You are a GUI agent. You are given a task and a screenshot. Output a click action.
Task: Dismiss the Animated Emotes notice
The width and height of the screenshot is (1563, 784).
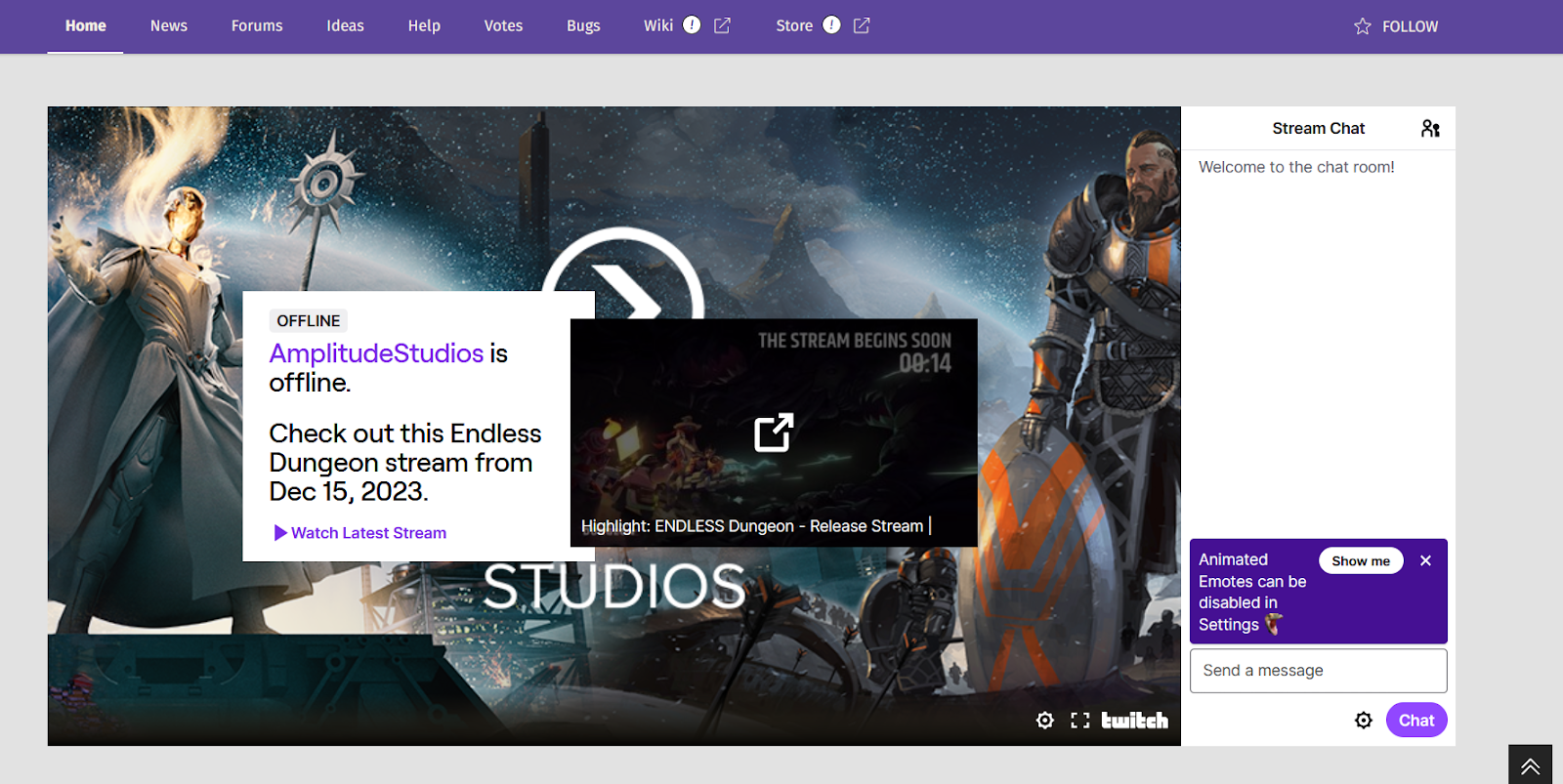tap(1425, 560)
